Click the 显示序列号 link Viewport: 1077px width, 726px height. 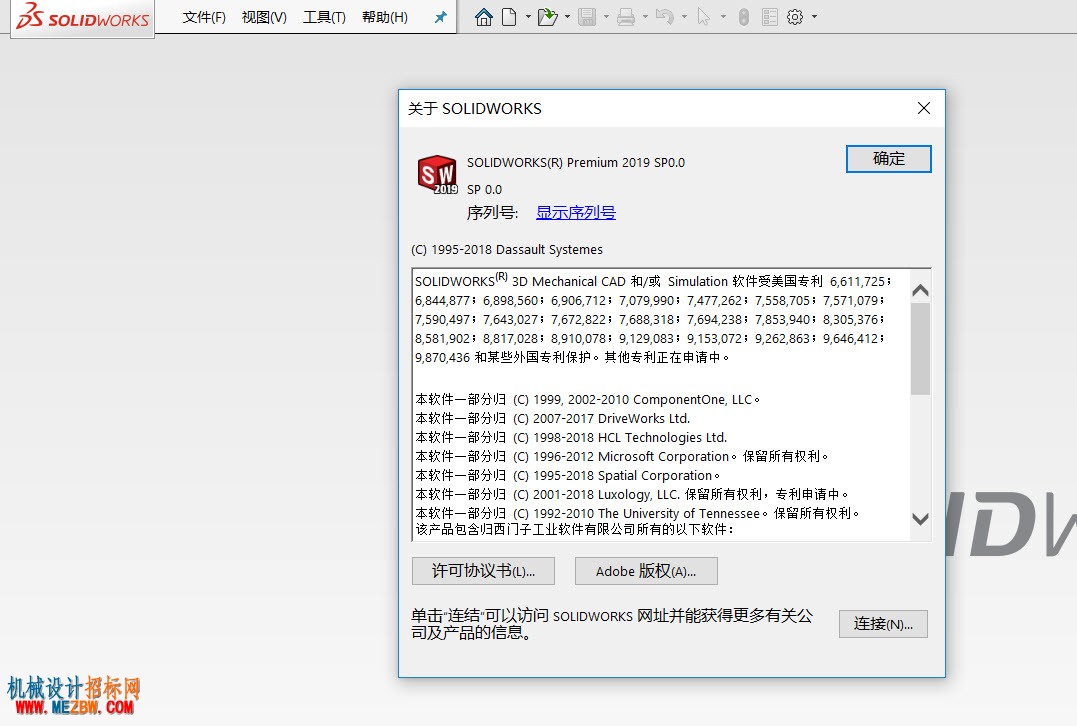click(576, 212)
